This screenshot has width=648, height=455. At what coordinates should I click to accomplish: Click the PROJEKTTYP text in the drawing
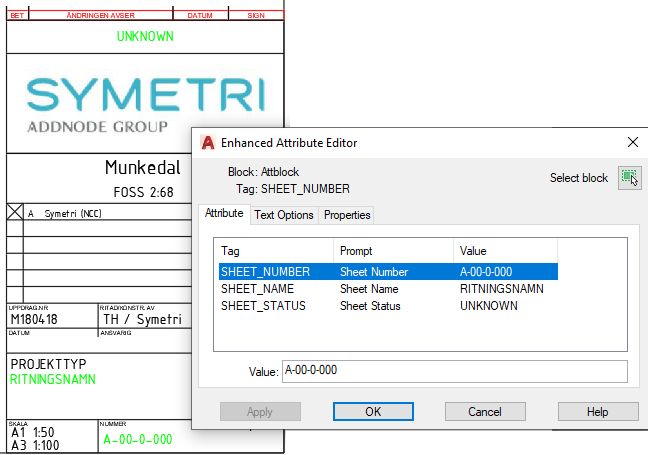click(48, 364)
